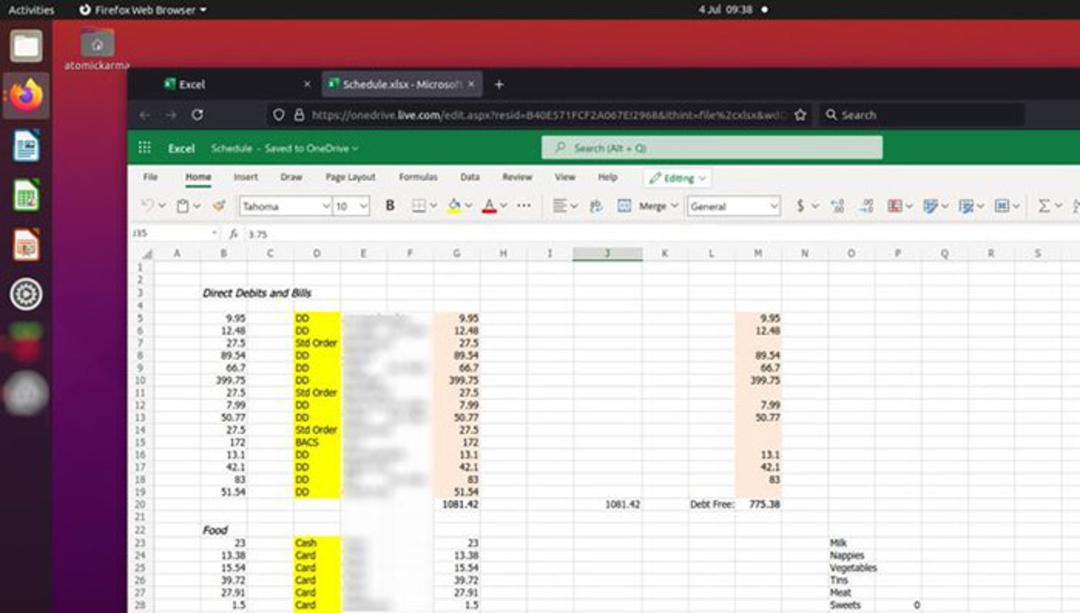
Task: Click the Debt Free: label cell
Action: (x=712, y=504)
